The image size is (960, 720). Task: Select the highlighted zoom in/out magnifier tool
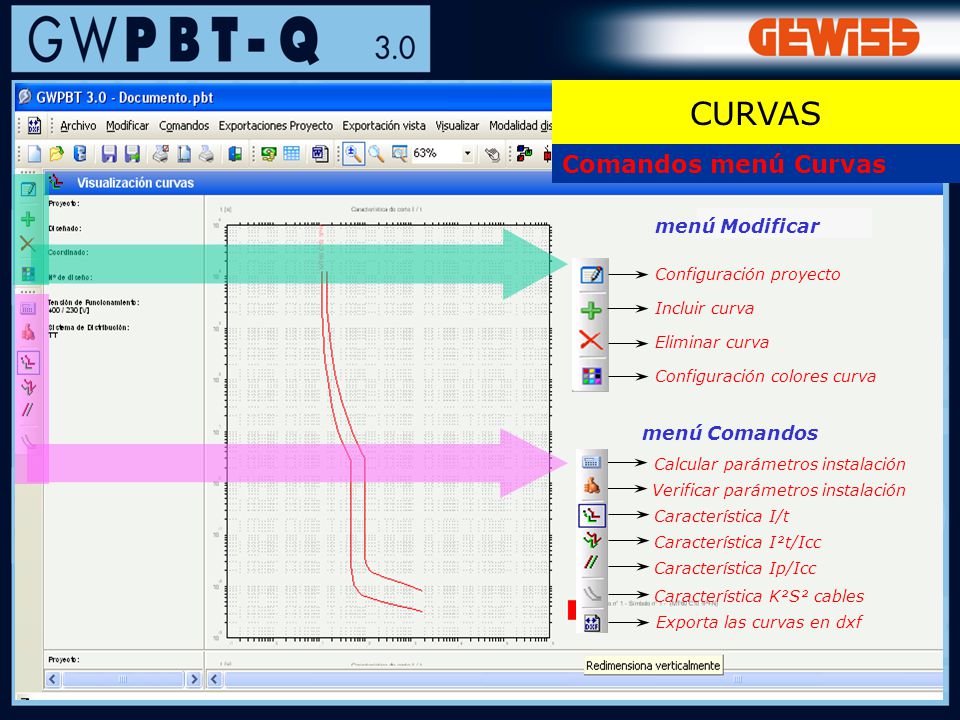coord(353,154)
